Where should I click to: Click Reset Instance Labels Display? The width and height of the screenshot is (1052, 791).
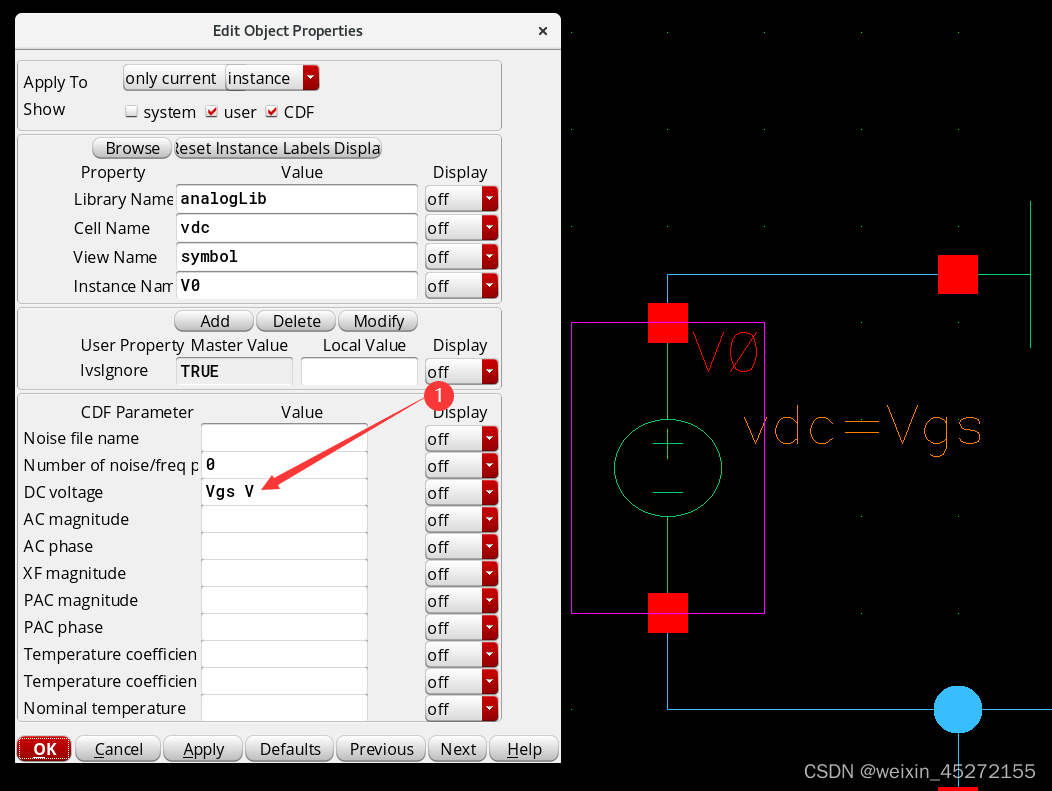(277, 148)
